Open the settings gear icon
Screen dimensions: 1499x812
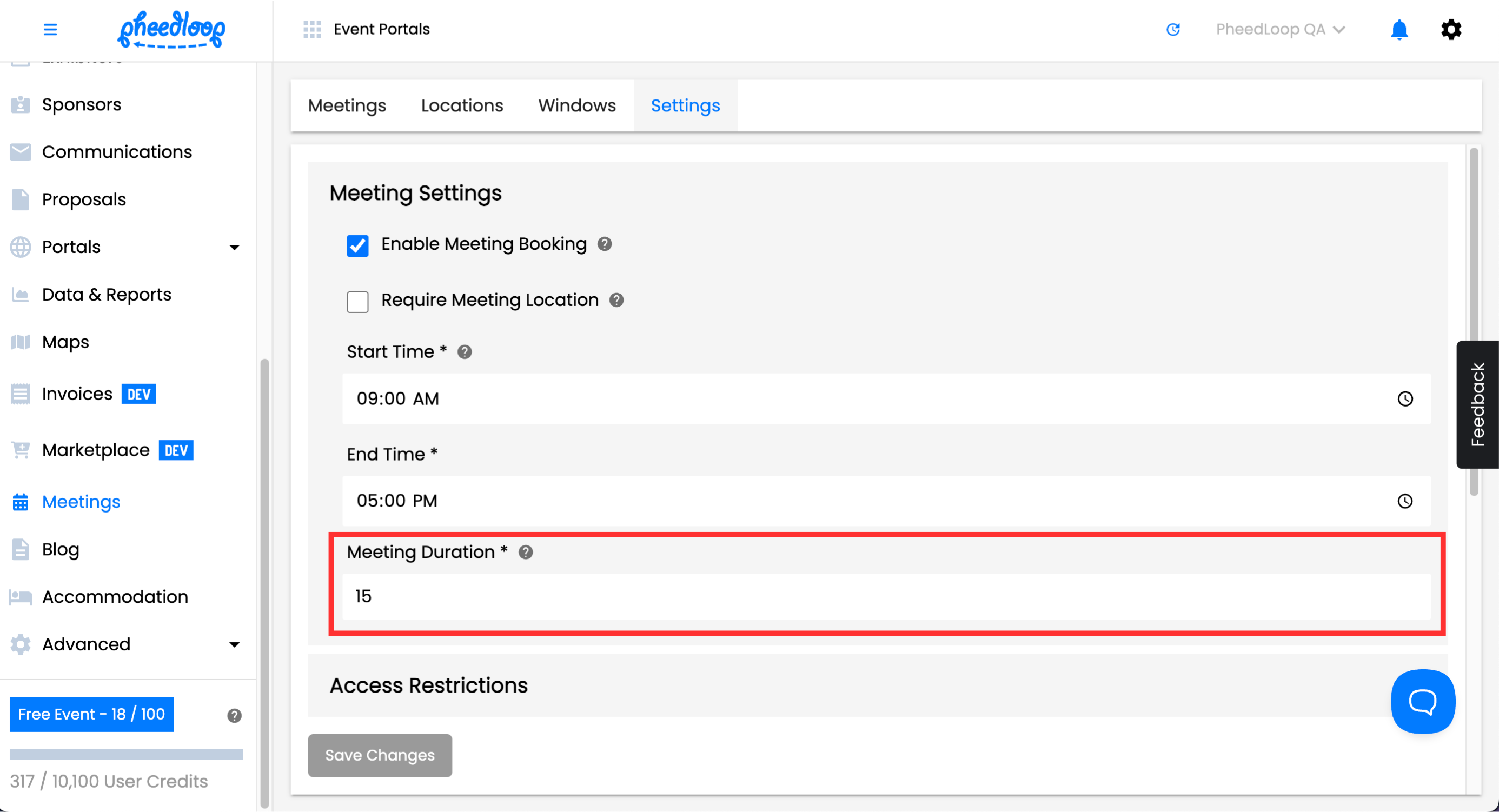click(x=1451, y=29)
